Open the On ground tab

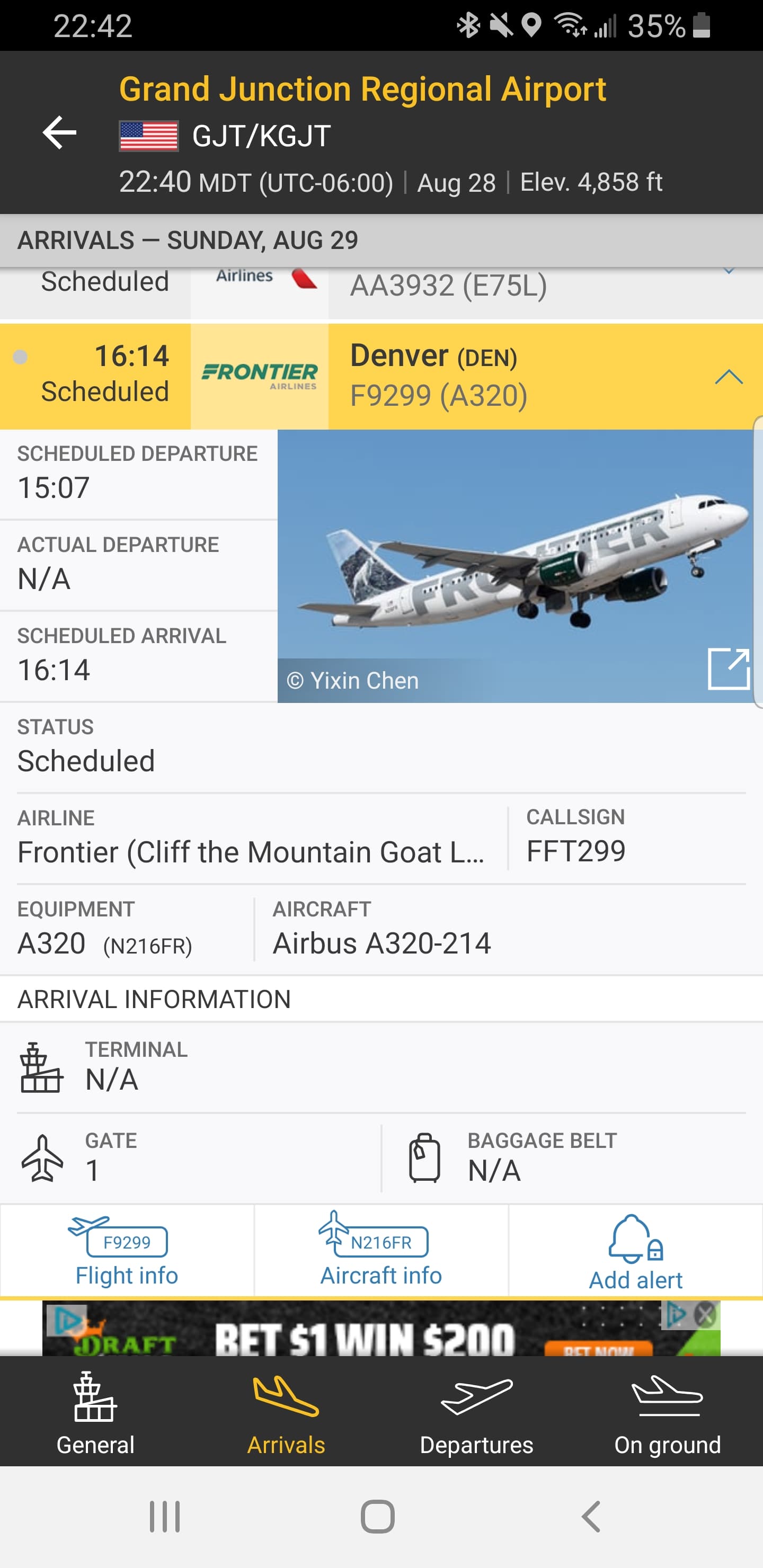pyautogui.click(x=668, y=1412)
